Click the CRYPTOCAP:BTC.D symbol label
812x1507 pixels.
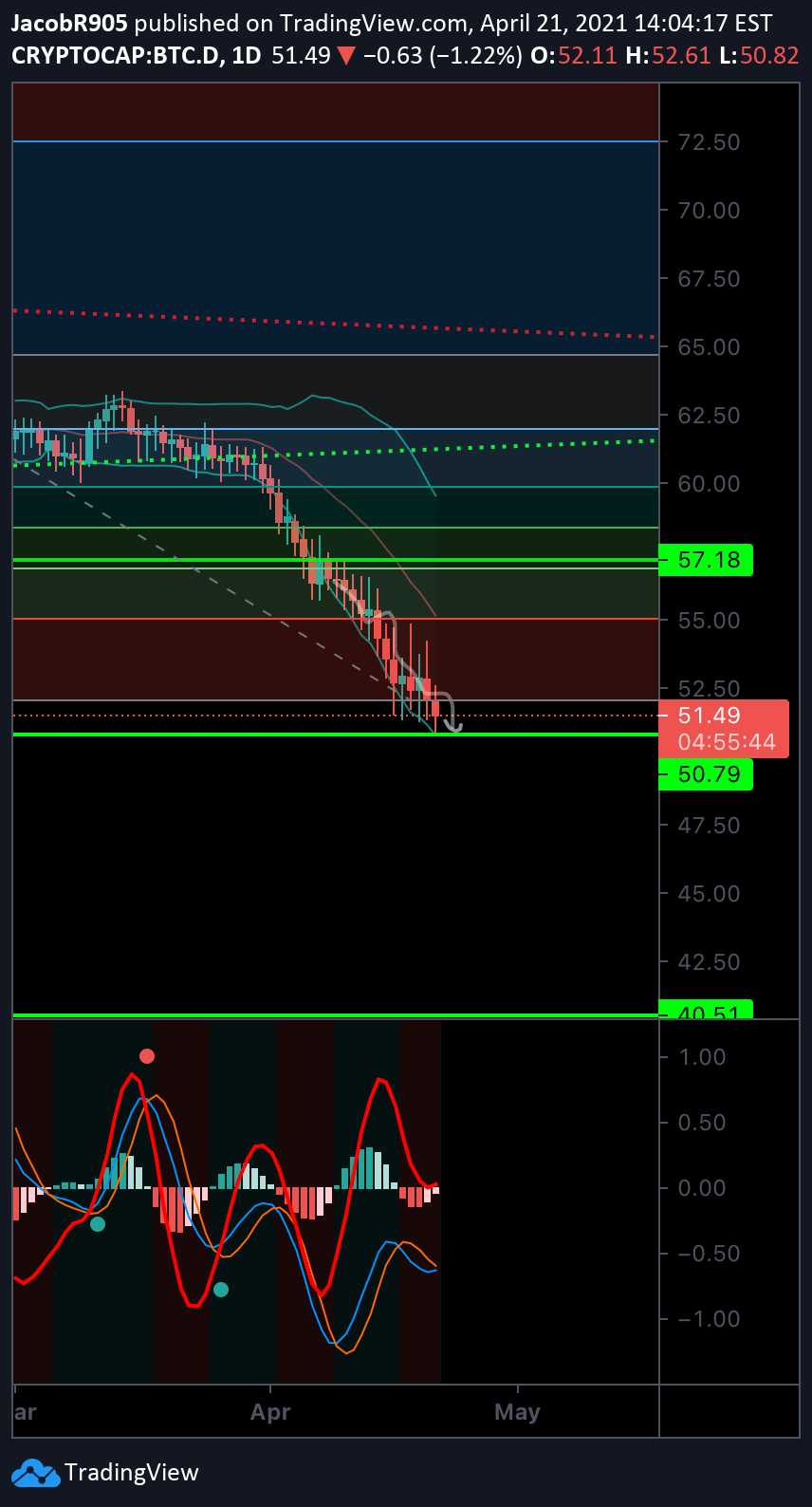(115, 55)
